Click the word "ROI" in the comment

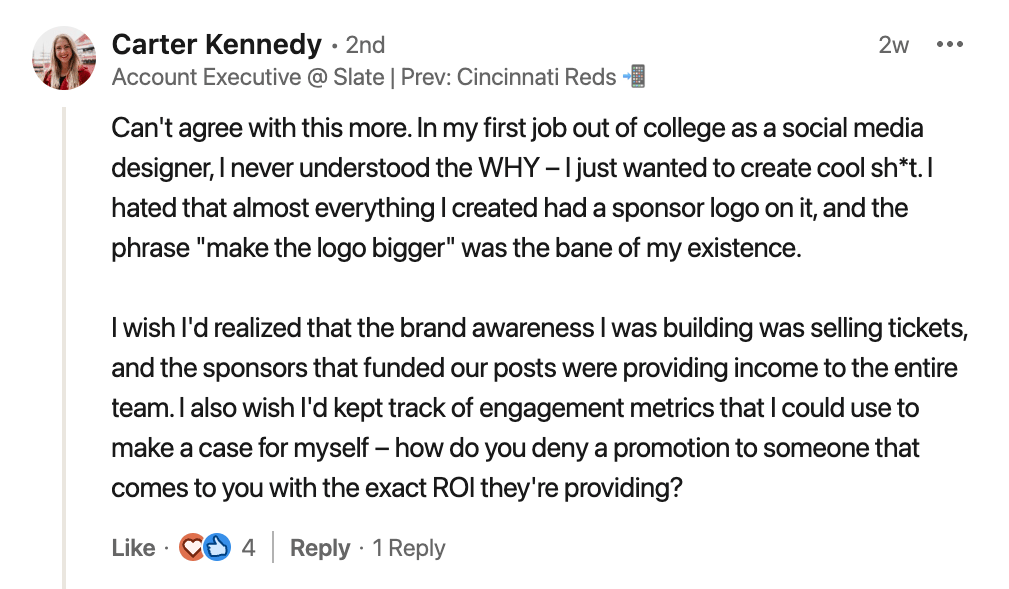coord(527,488)
